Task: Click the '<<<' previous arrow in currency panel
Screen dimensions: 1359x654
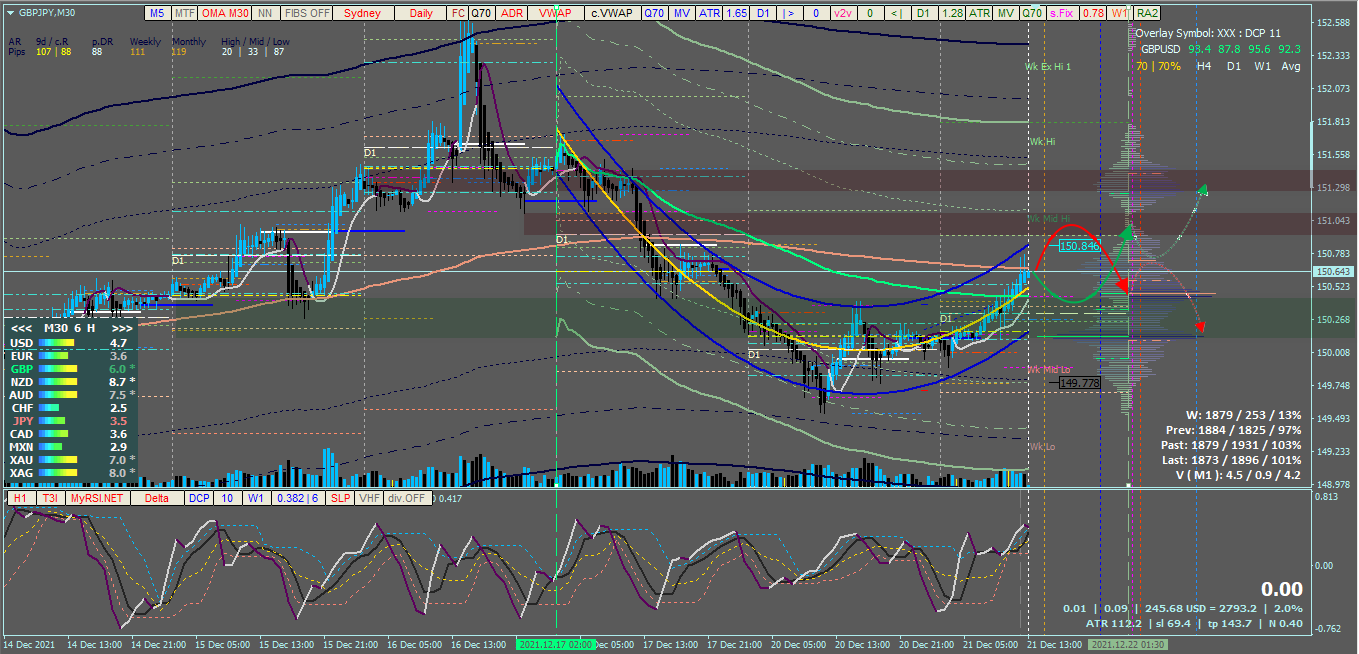Action: coord(20,328)
